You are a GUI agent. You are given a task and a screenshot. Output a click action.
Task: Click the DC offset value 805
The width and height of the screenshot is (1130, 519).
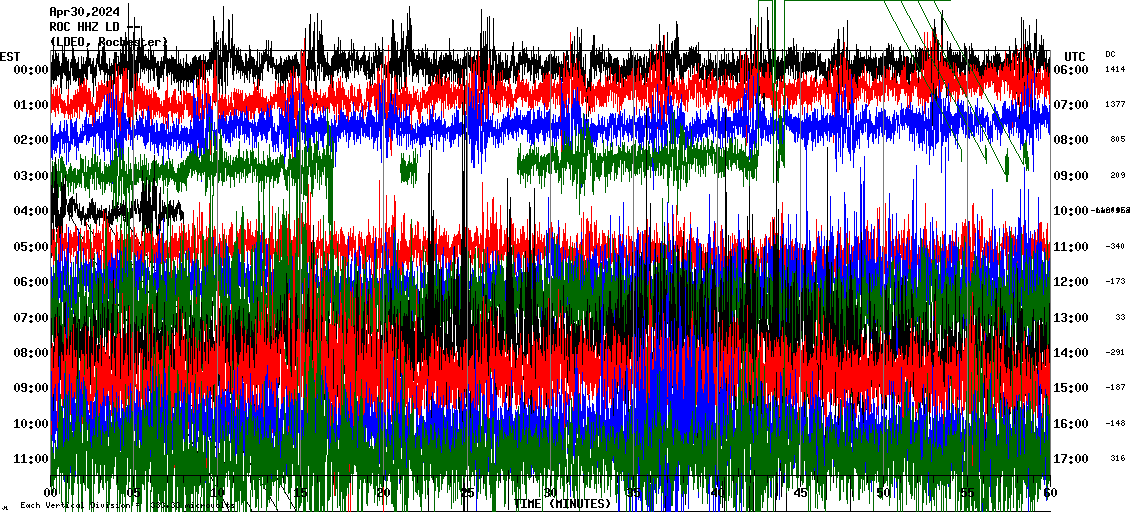coord(1117,140)
